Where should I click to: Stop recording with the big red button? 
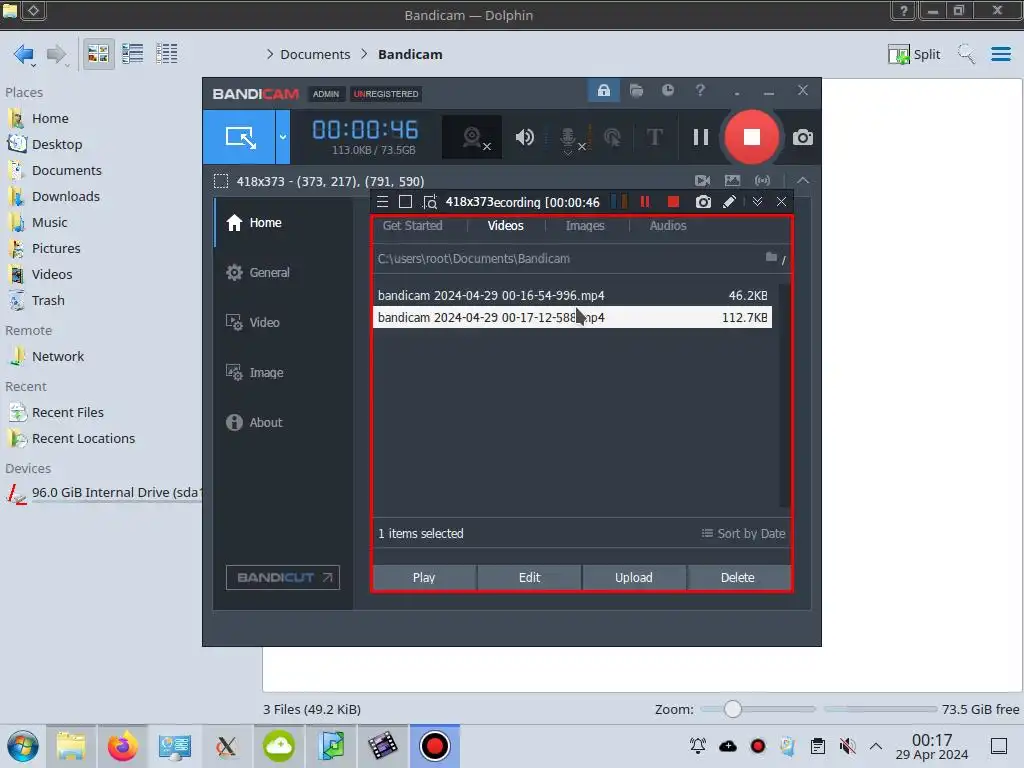click(x=752, y=137)
